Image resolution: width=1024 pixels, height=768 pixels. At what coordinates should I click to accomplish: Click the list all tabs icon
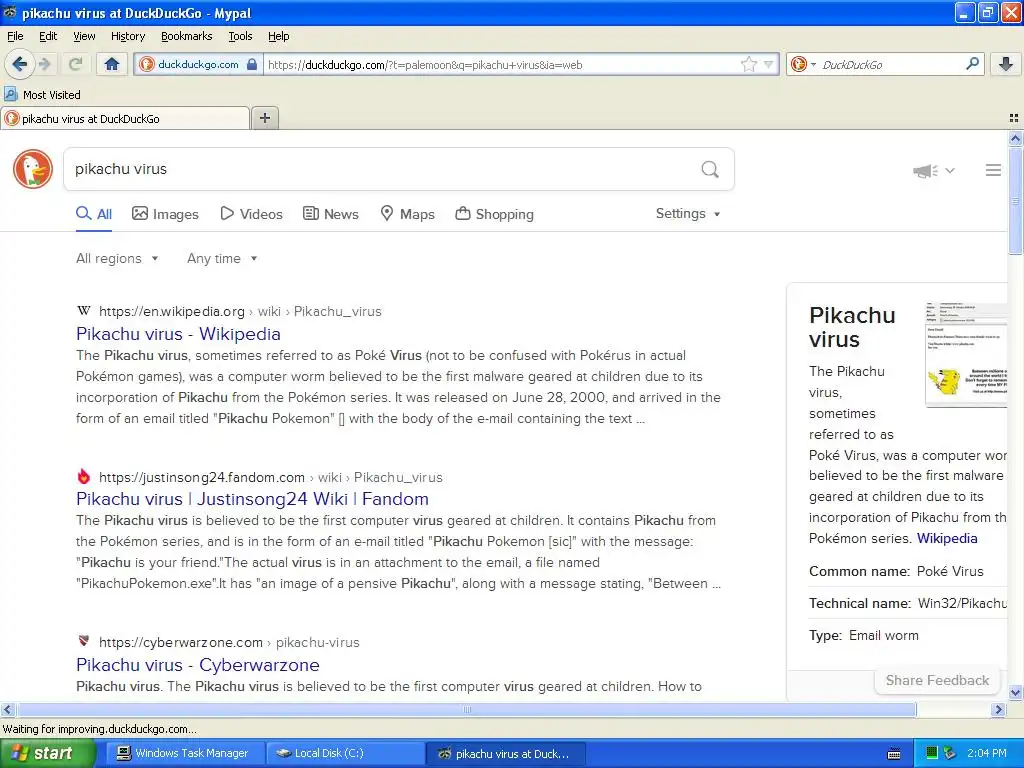point(1014,118)
